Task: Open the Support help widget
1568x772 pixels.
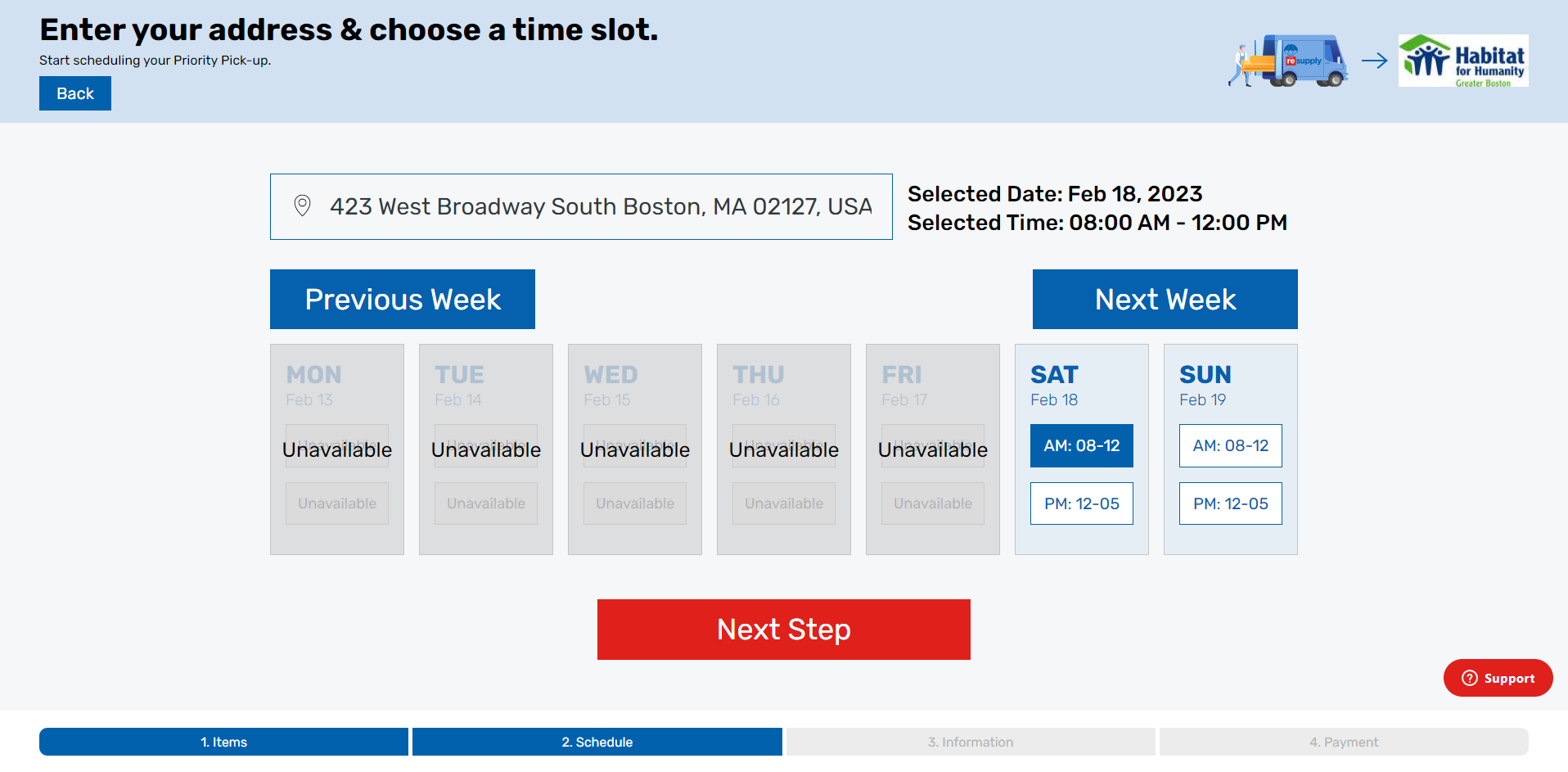Action: 1498,678
